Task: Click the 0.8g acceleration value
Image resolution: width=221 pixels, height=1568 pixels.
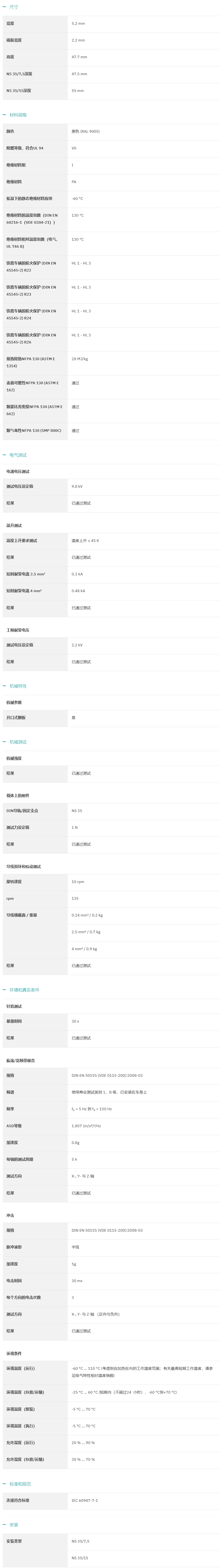Action: pyautogui.click(x=75, y=1143)
